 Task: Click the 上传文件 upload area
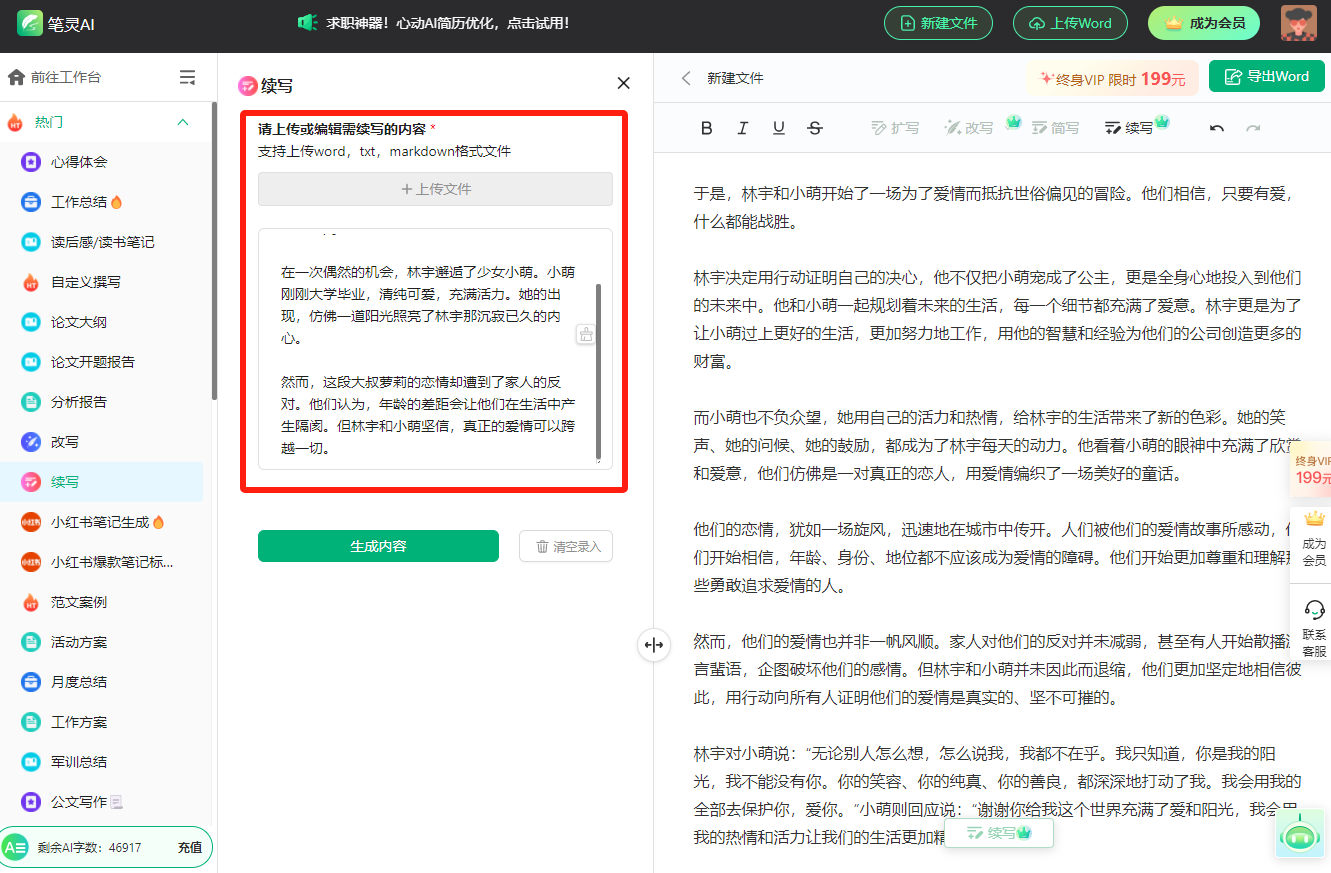click(x=435, y=189)
